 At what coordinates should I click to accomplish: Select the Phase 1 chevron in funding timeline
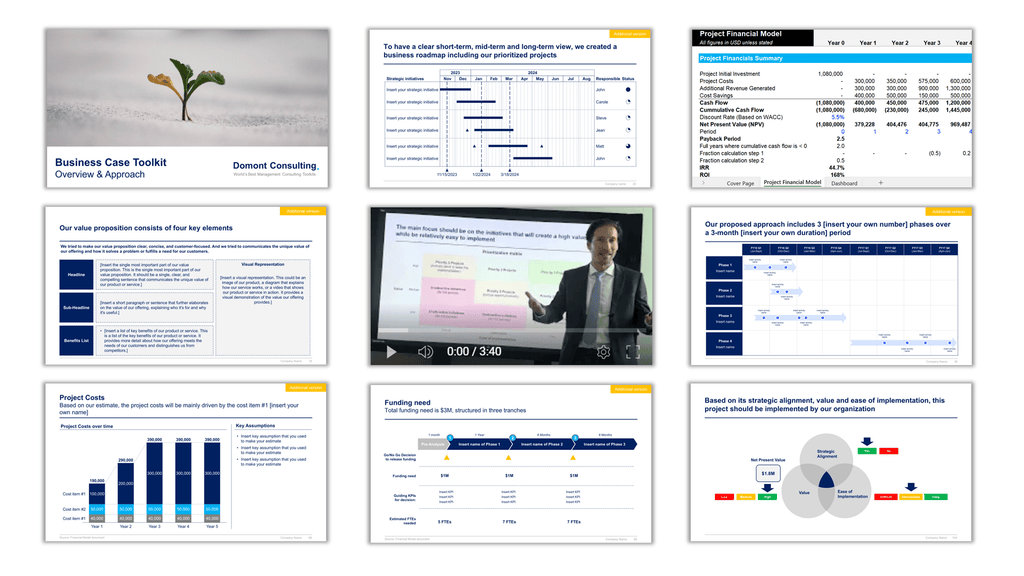tap(479, 444)
